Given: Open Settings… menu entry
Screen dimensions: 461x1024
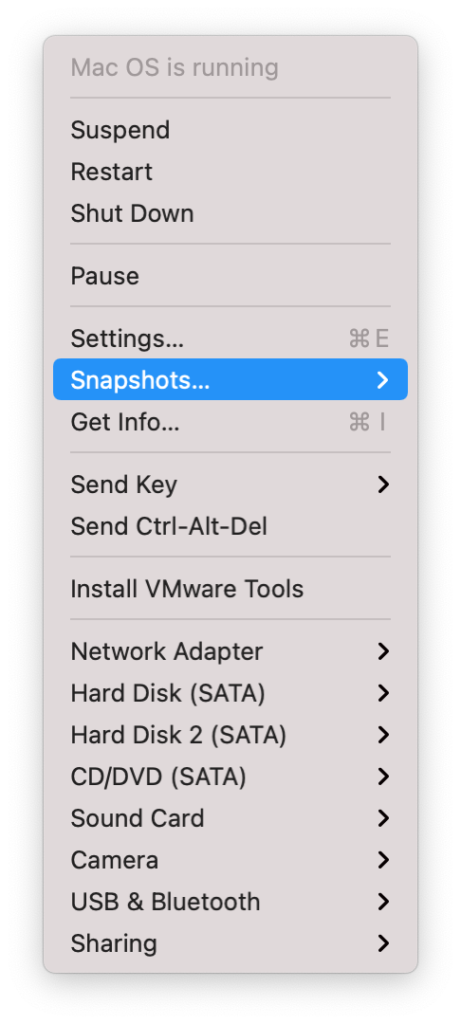Looking at the screenshot, I should tap(230, 338).
